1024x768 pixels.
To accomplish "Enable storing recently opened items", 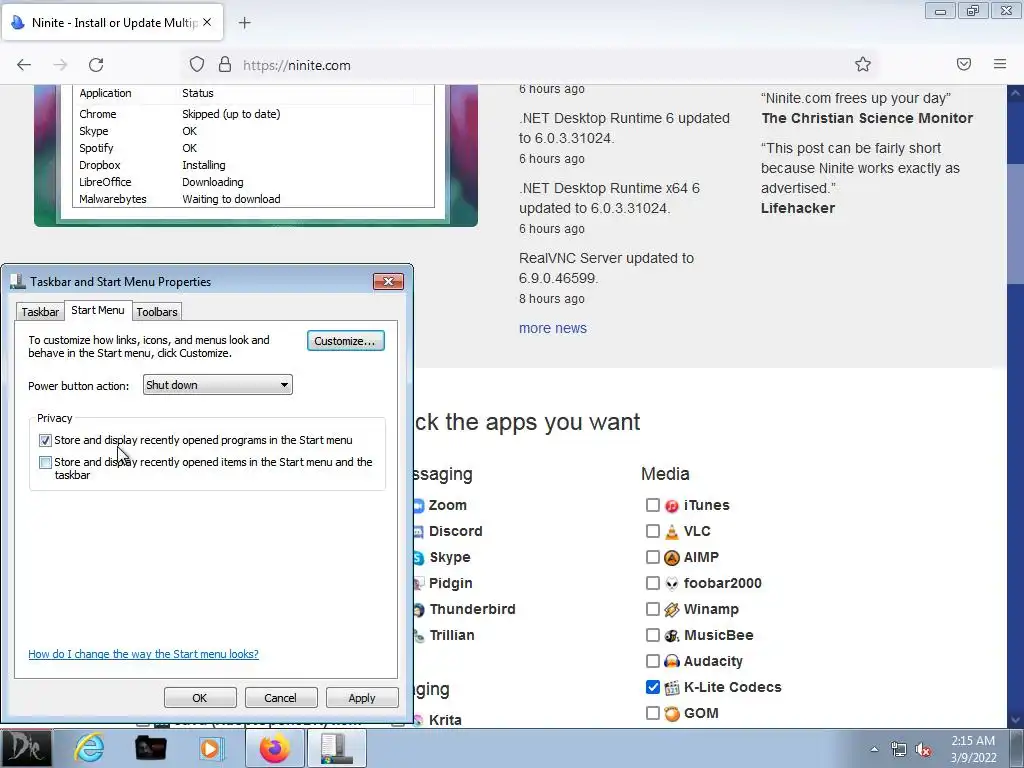I will pos(45,462).
